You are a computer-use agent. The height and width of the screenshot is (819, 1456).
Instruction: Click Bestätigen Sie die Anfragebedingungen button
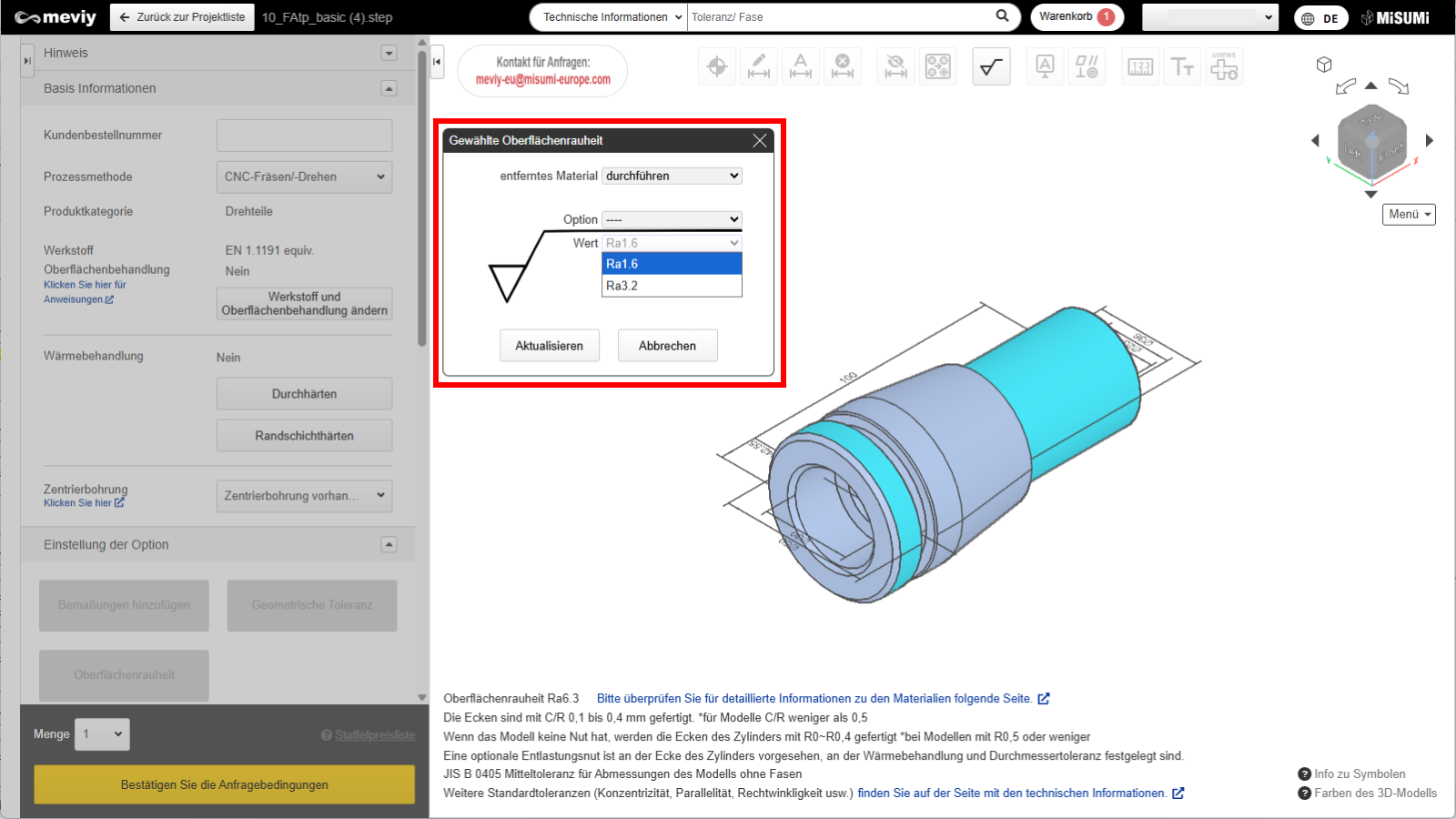pos(224,784)
